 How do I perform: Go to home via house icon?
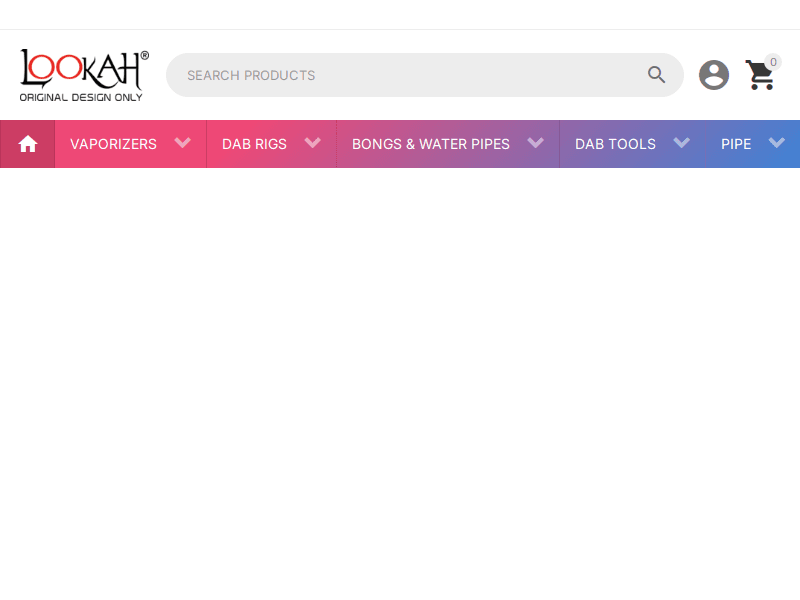click(28, 144)
